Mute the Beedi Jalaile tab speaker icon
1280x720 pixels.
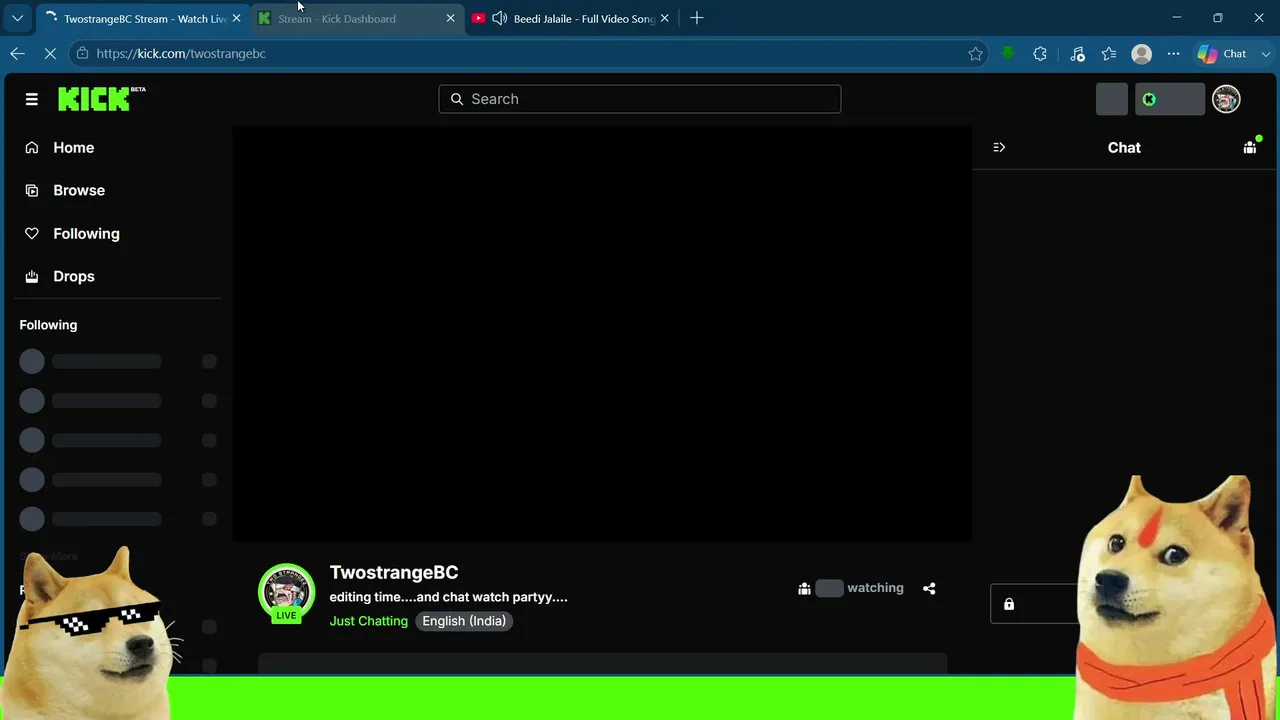[x=500, y=18]
